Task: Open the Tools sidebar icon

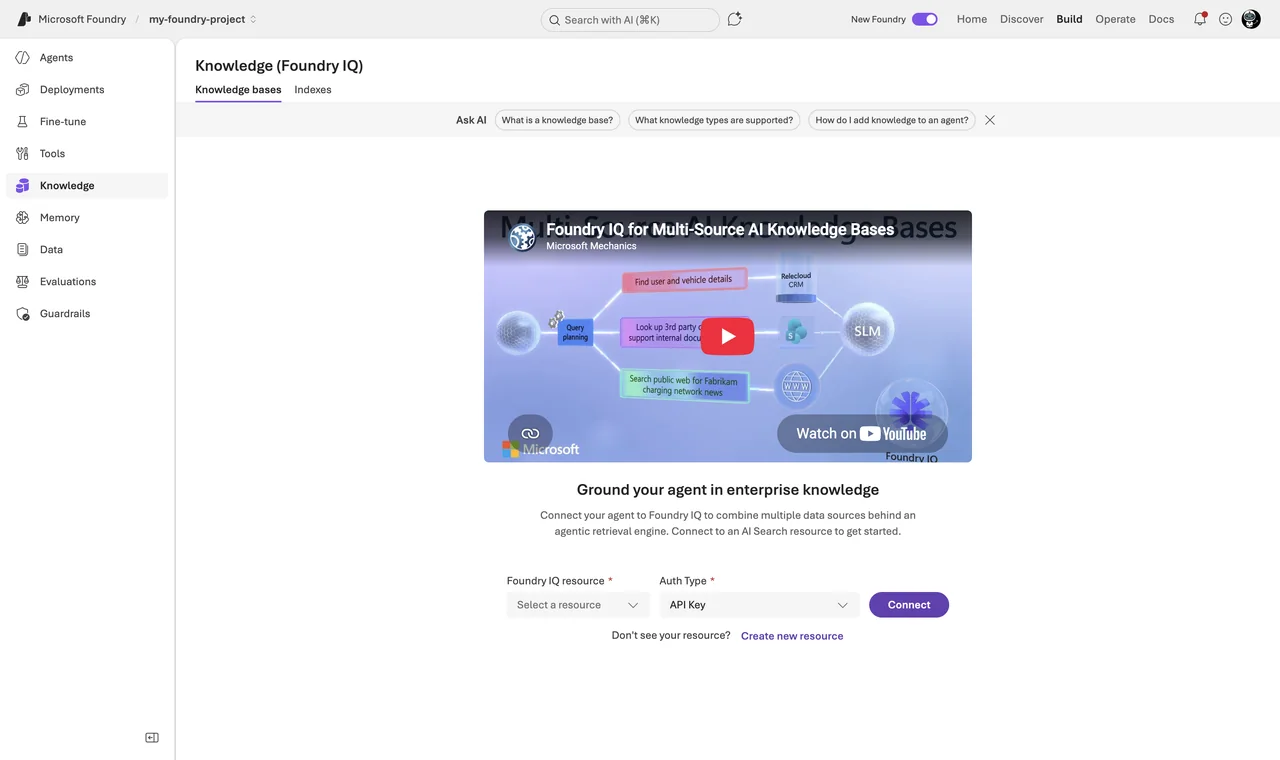Action: [x=23, y=154]
